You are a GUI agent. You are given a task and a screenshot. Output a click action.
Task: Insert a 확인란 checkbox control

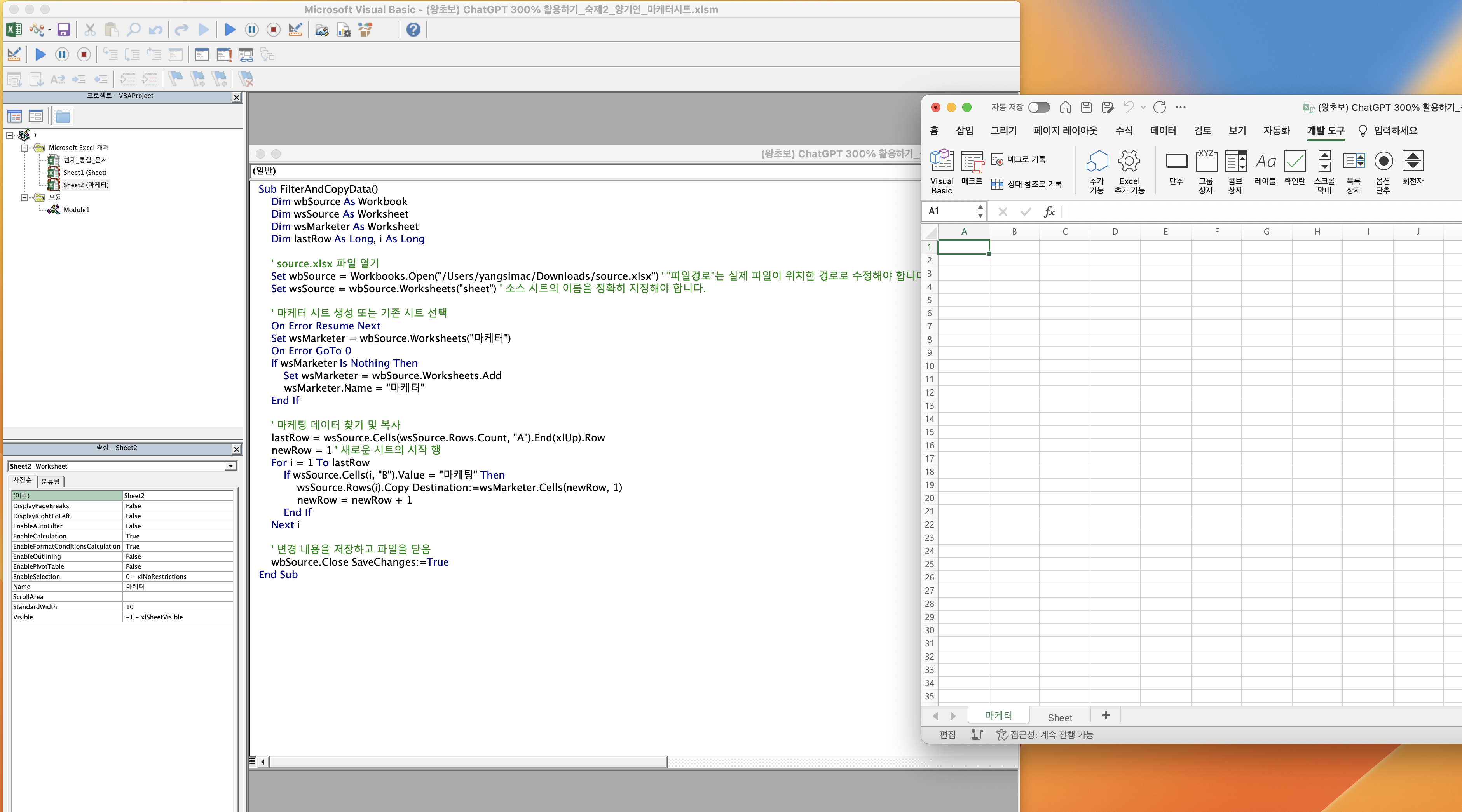[1295, 167]
